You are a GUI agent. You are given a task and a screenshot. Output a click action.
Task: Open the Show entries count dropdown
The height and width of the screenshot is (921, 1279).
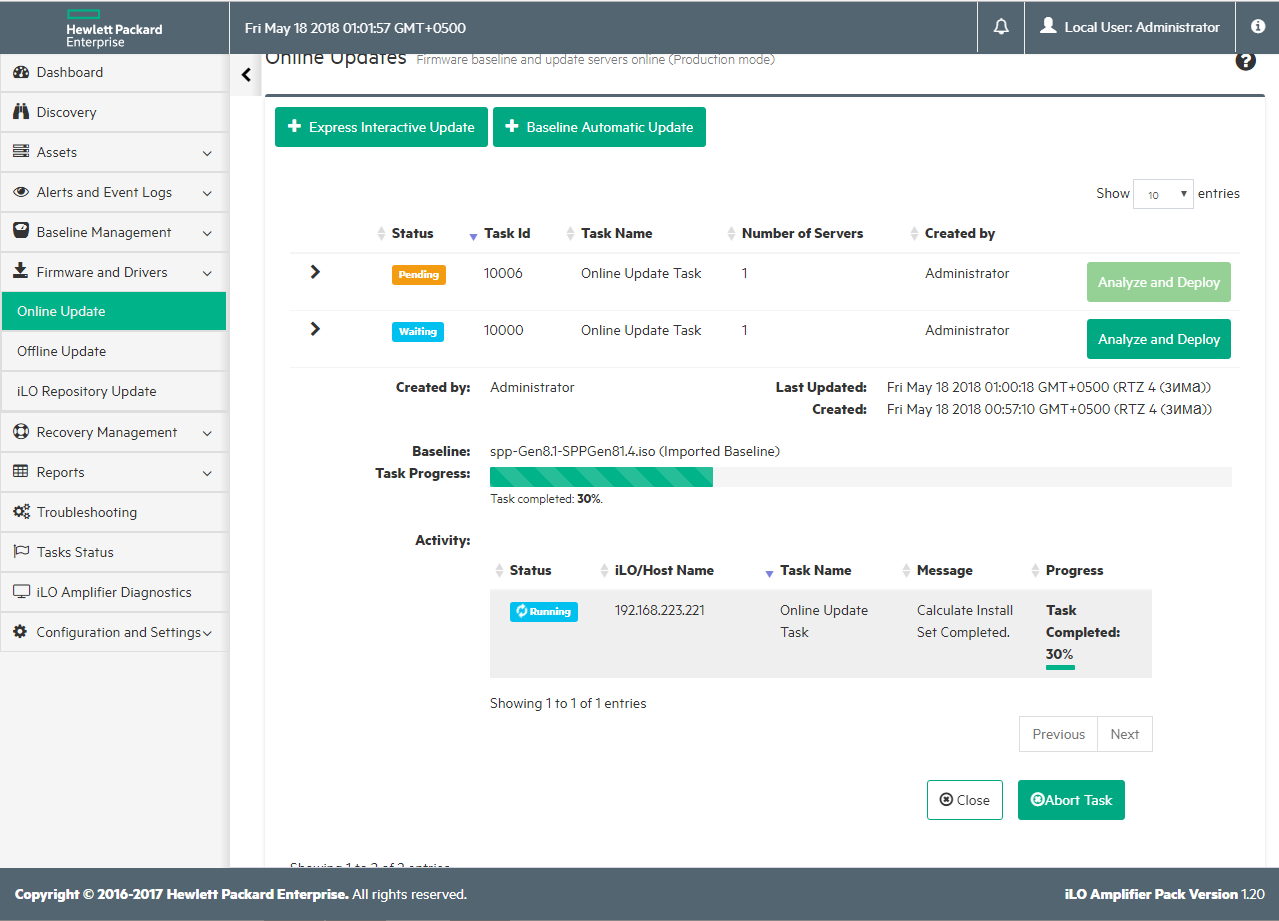click(1163, 194)
